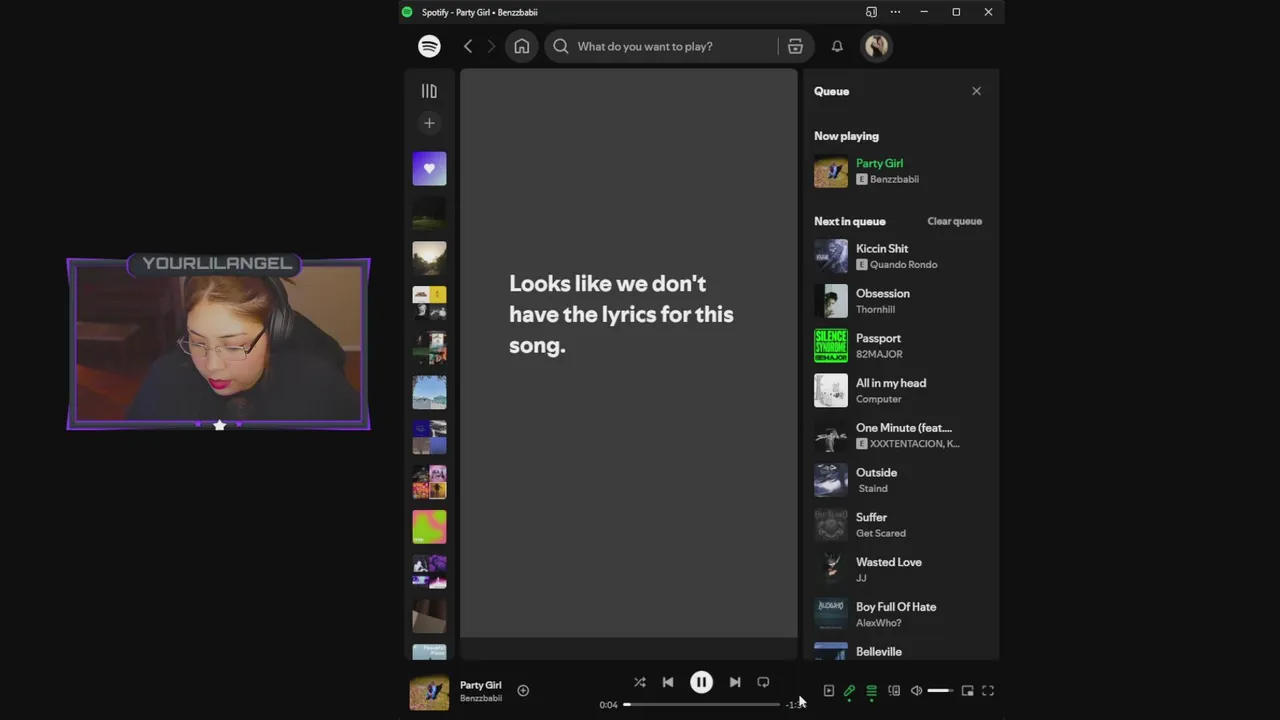Enter full screen mode
1280x720 pixels.
(988, 690)
